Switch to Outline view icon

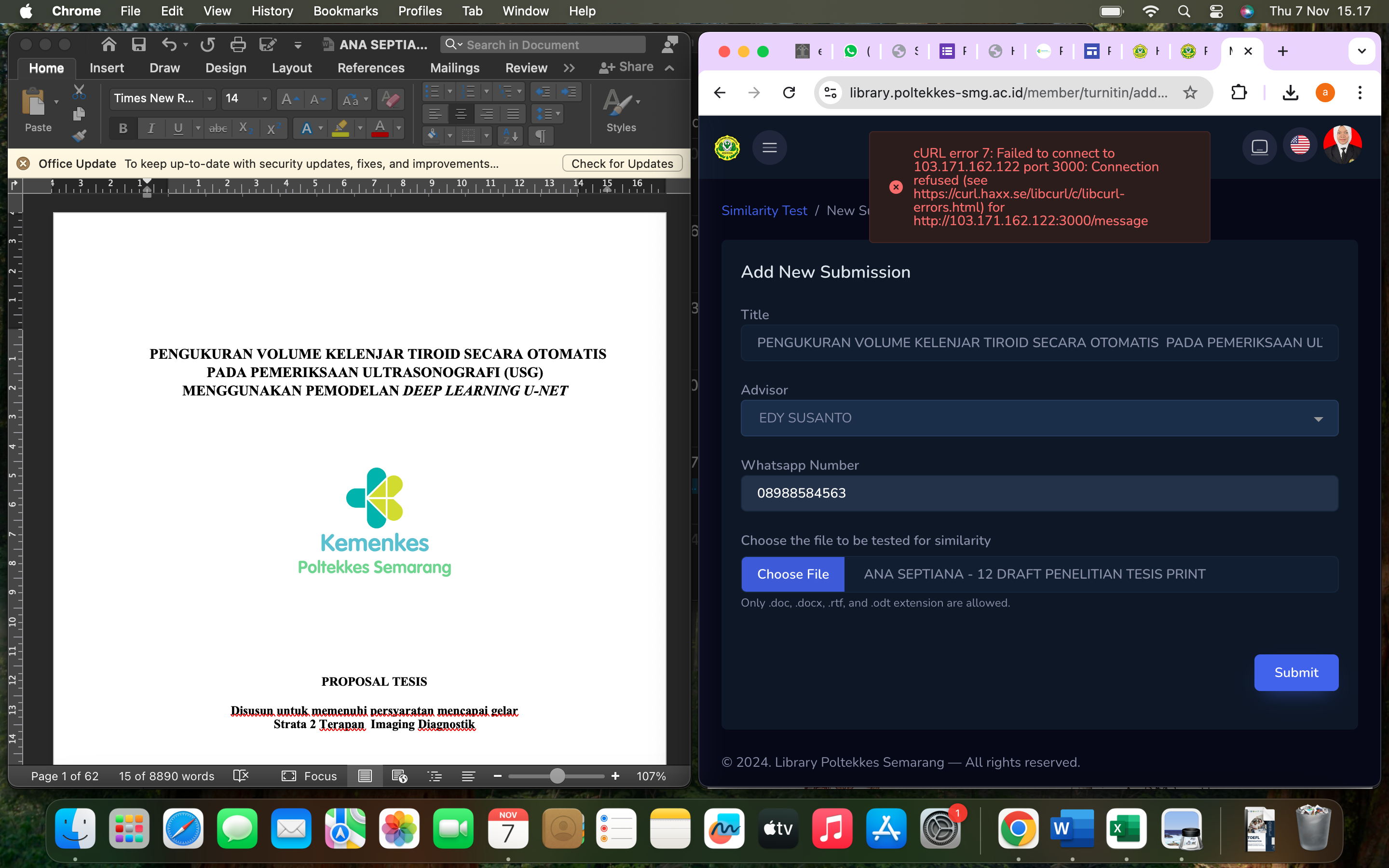tap(435, 776)
